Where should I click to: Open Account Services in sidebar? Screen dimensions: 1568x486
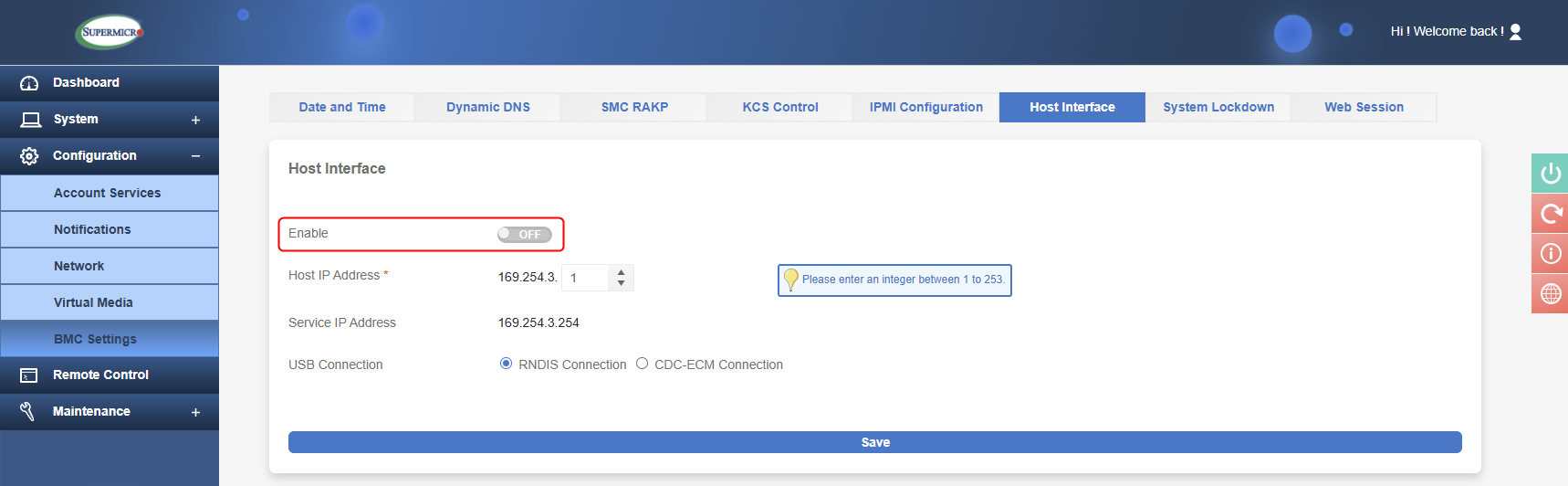pyautogui.click(x=107, y=193)
